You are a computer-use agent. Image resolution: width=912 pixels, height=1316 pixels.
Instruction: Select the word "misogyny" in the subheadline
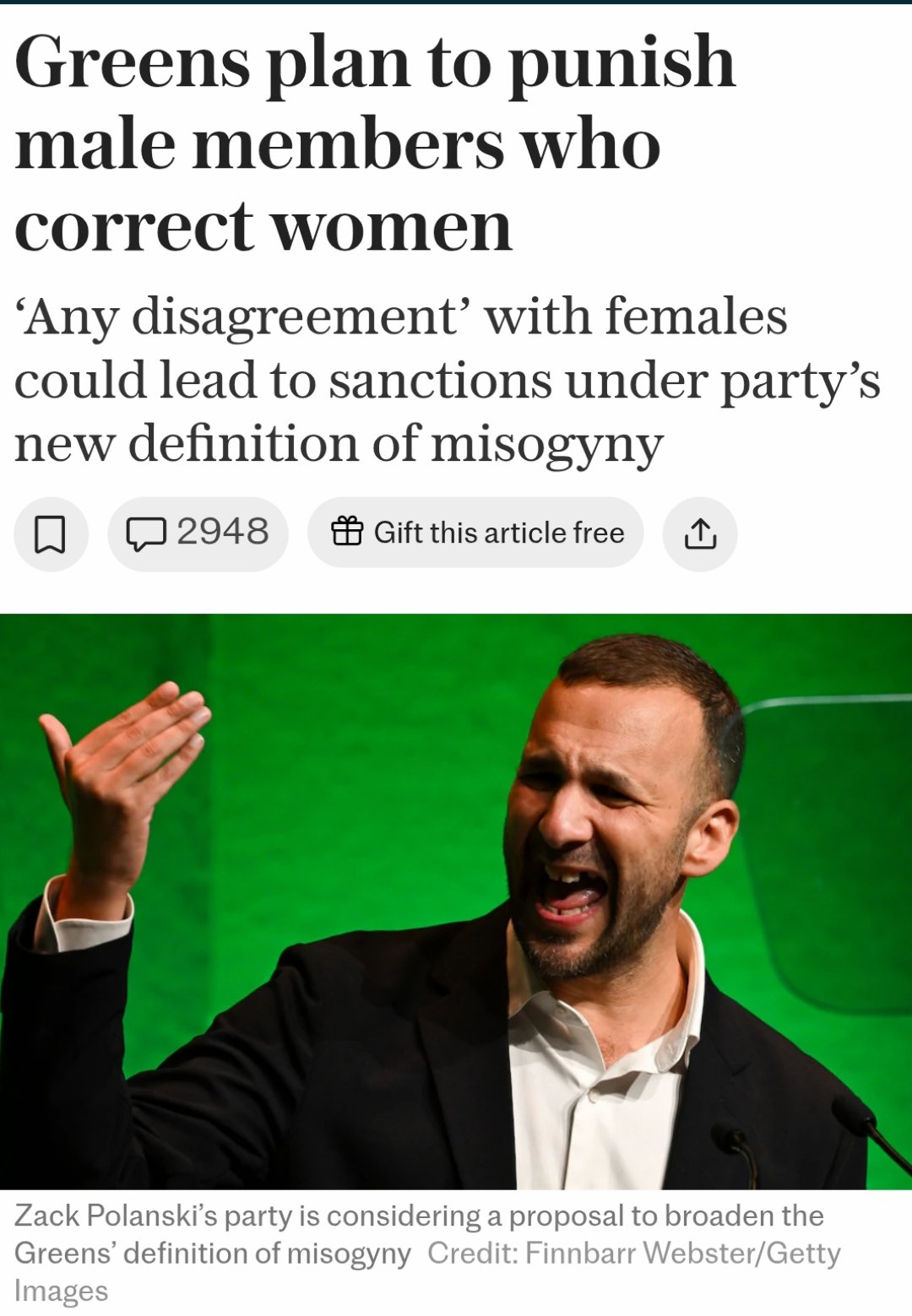coord(547,445)
